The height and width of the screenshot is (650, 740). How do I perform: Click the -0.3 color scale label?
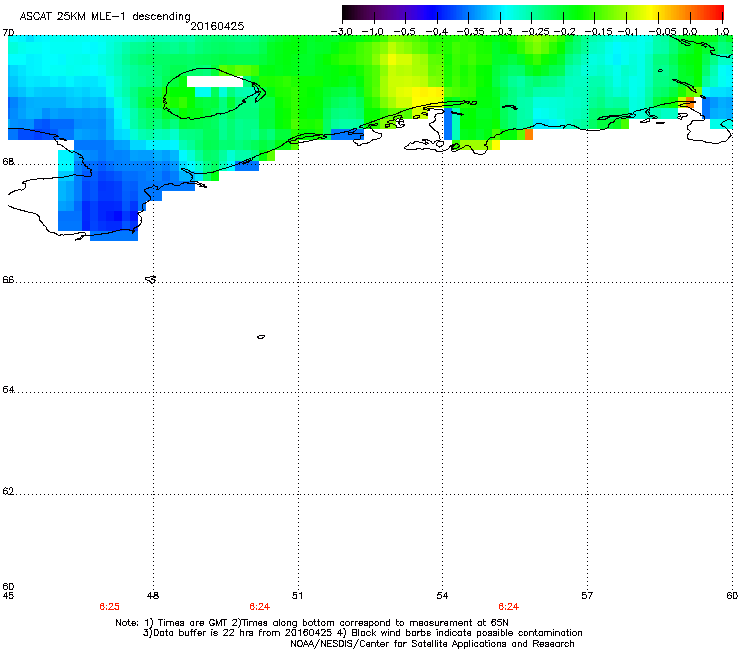pos(501,32)
